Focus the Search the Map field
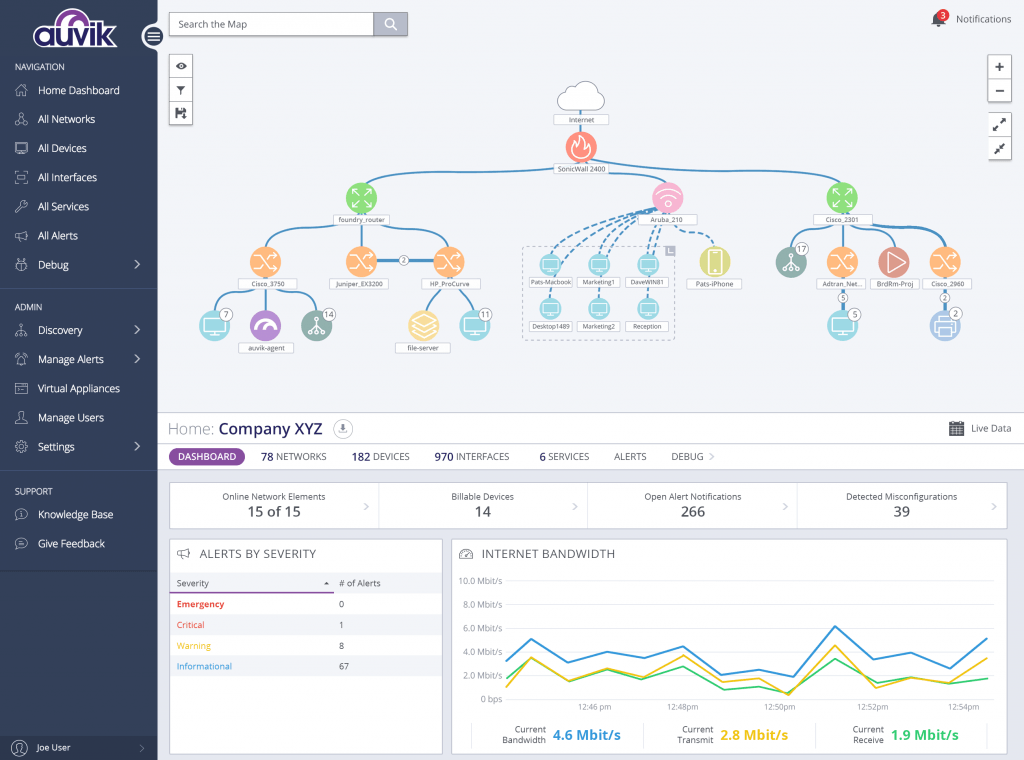Screen dimensions: 1024x760 271,24
